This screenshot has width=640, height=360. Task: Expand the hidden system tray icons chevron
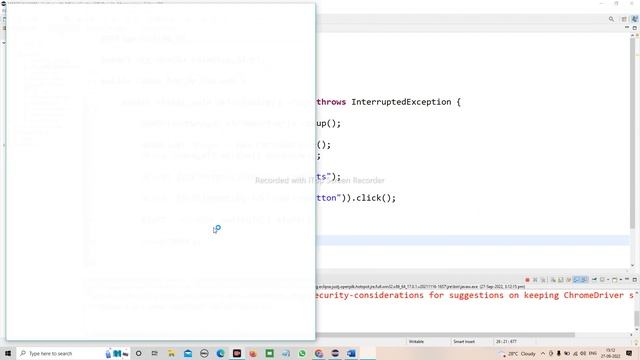(543, 353)
